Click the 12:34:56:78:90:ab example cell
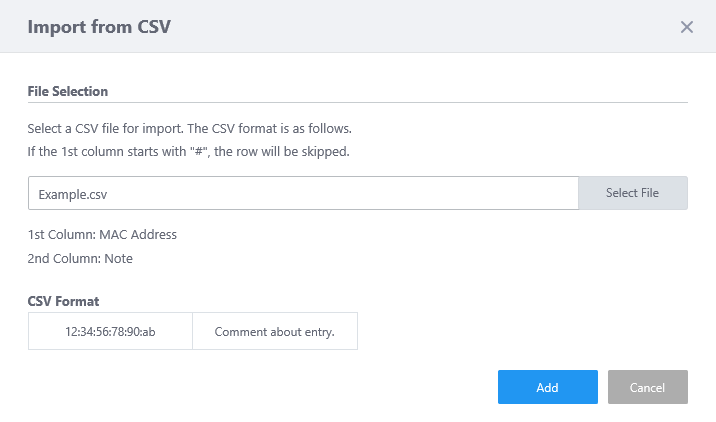716x422 pixels. (x=110, y=331)
